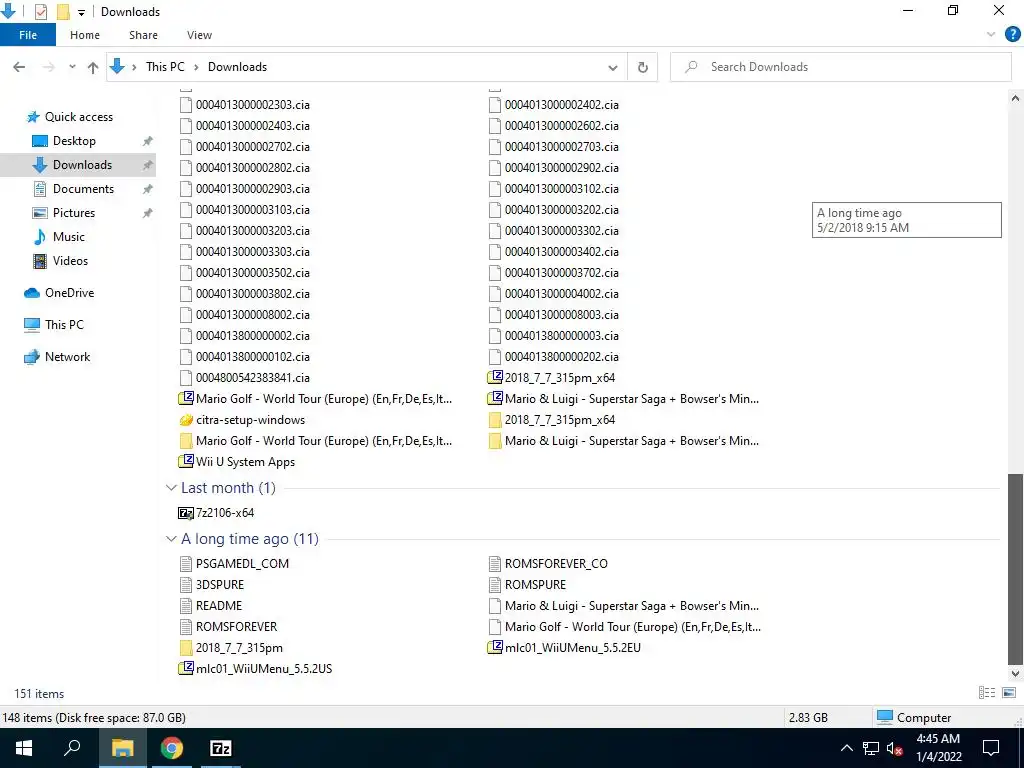
Task: Select the 2018_7_7_315pm_x64 archive file
Action: pos(552,377)
